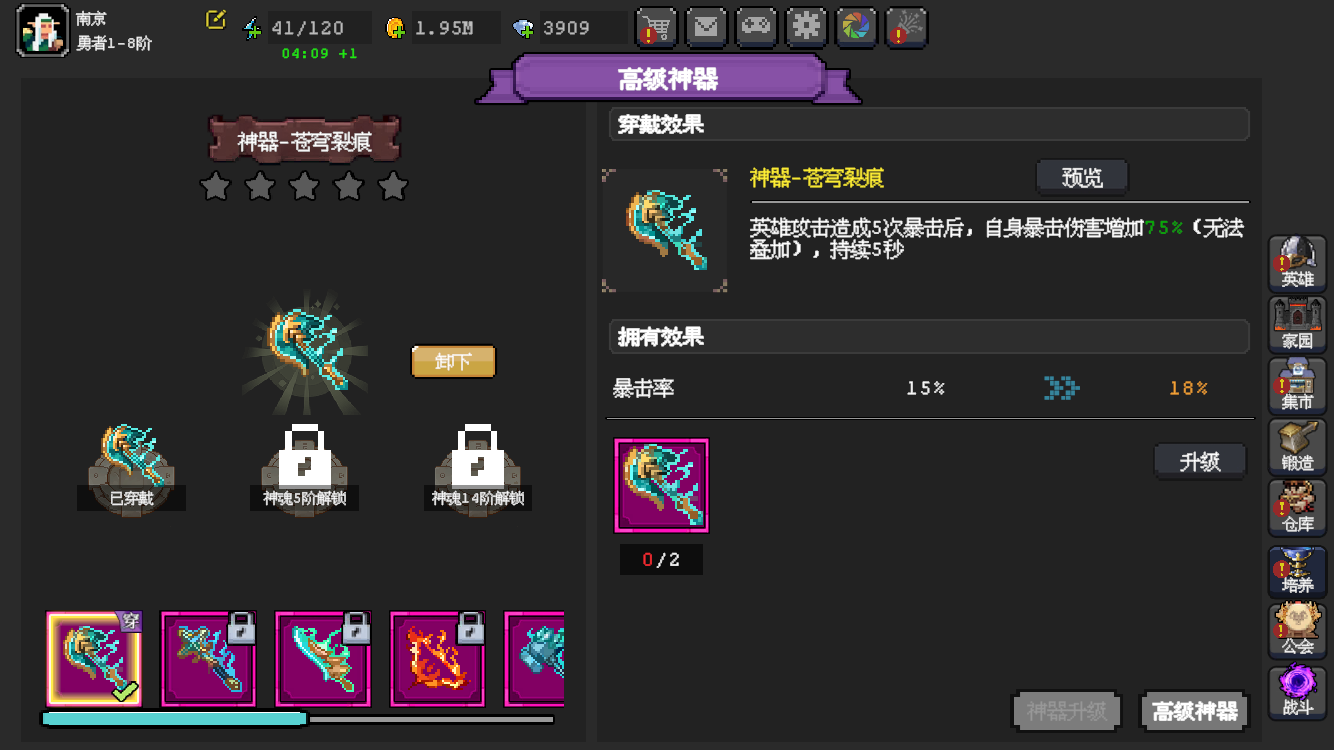Open the mail envelope icon
The width and height of the screenshot is (1334, 750).
(706, 27)
